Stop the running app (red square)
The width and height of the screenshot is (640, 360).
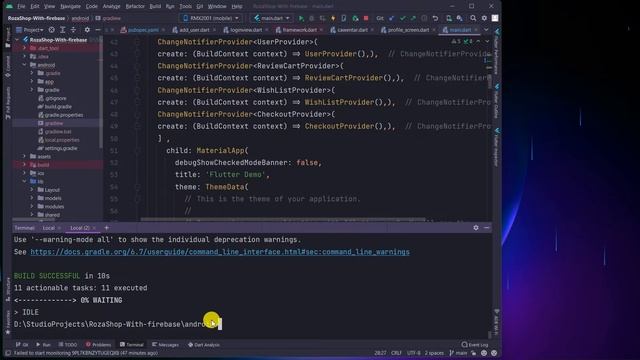tap(366, 18)
